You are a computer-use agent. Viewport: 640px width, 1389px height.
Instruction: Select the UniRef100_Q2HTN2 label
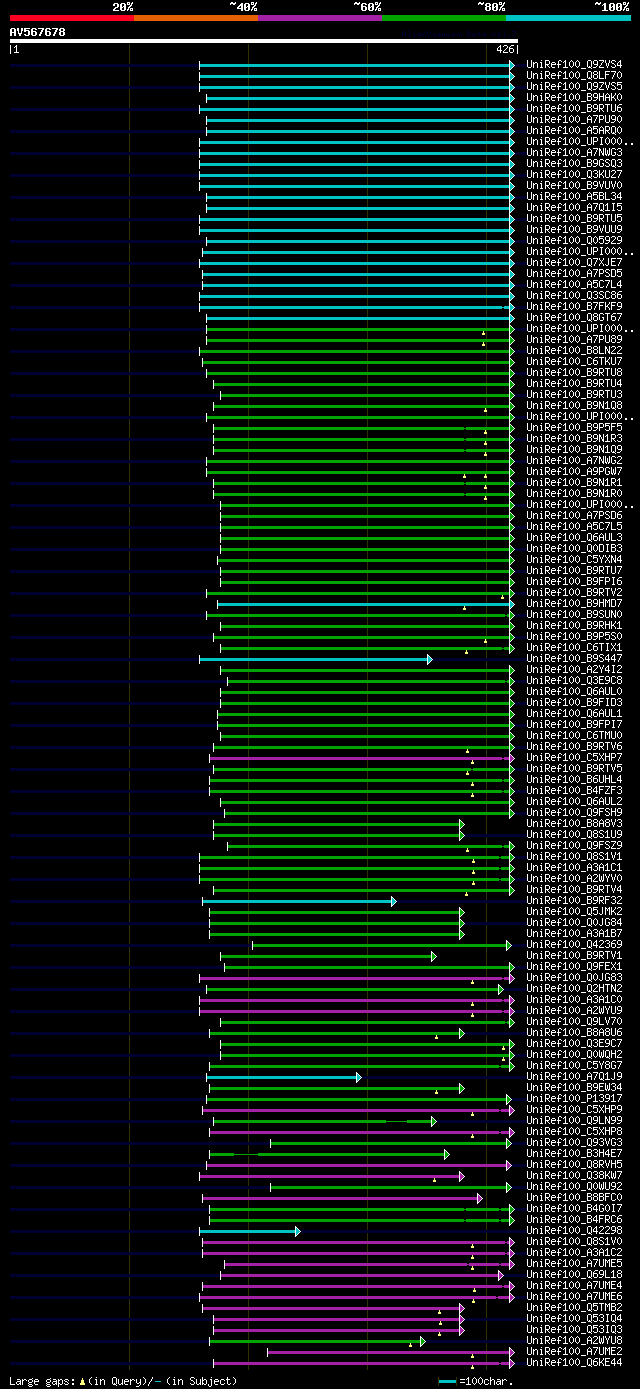tap(575, 988)
